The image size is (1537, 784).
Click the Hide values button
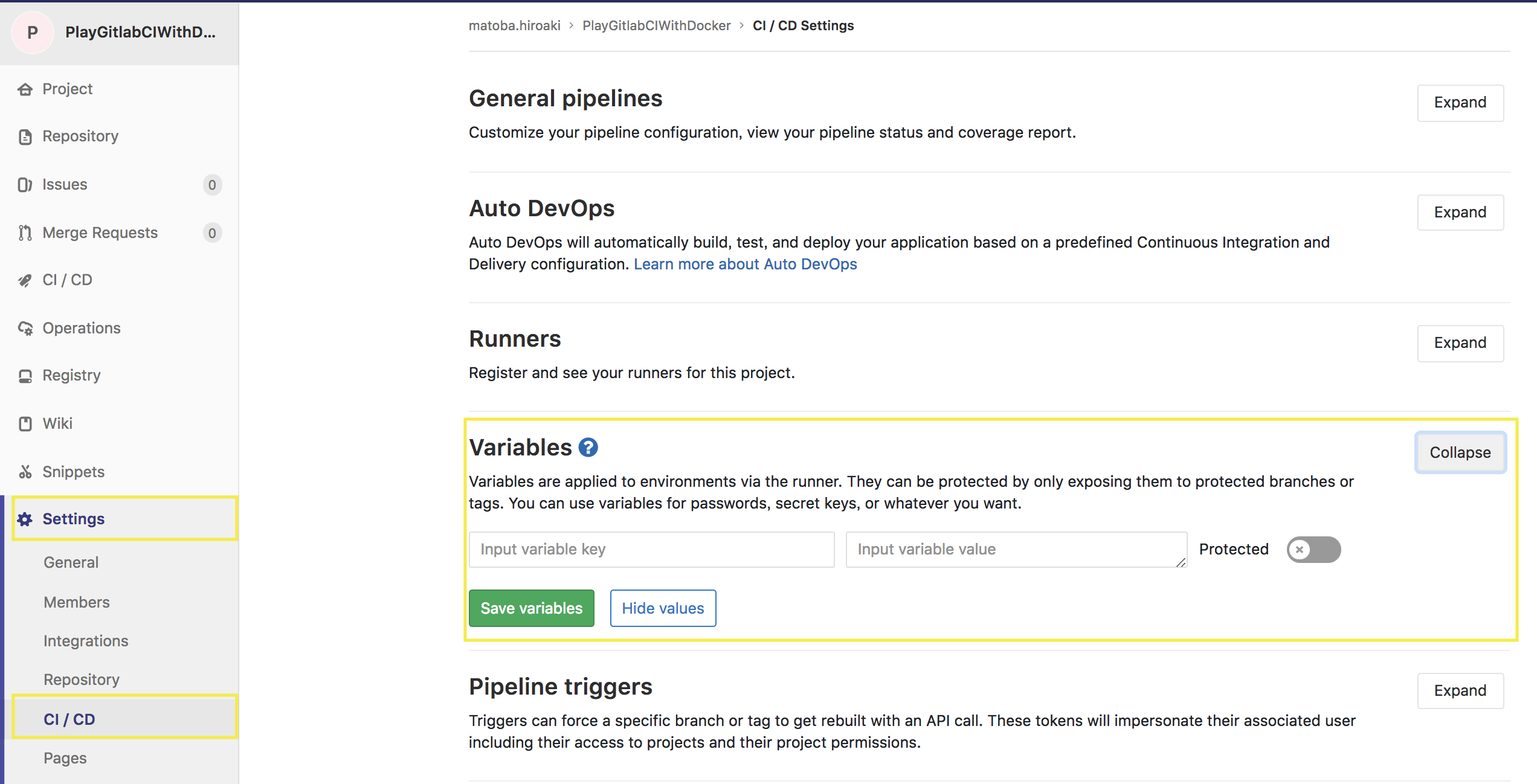(x=663, y=608)
